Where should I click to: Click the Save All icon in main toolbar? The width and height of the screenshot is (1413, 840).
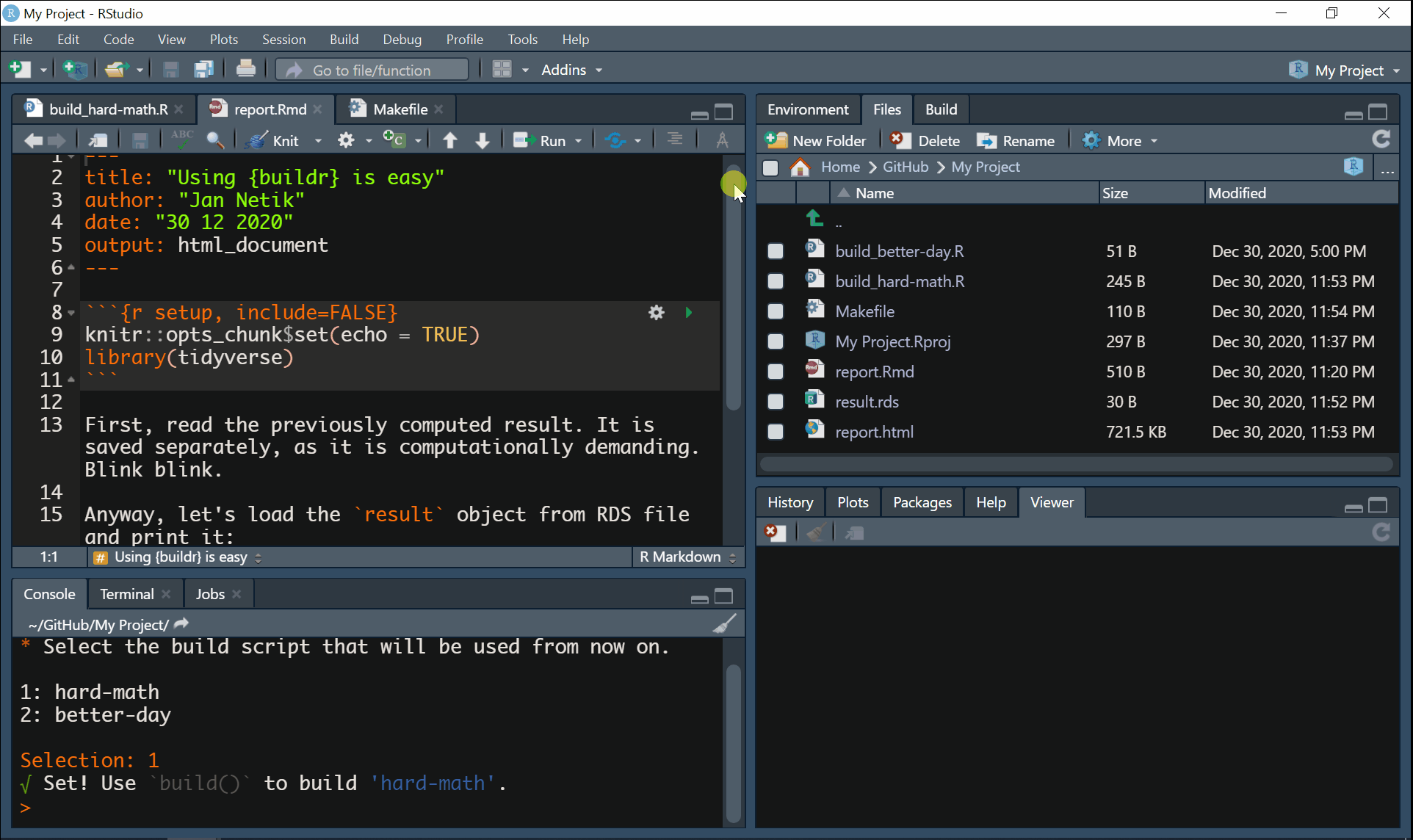[203, 70]
